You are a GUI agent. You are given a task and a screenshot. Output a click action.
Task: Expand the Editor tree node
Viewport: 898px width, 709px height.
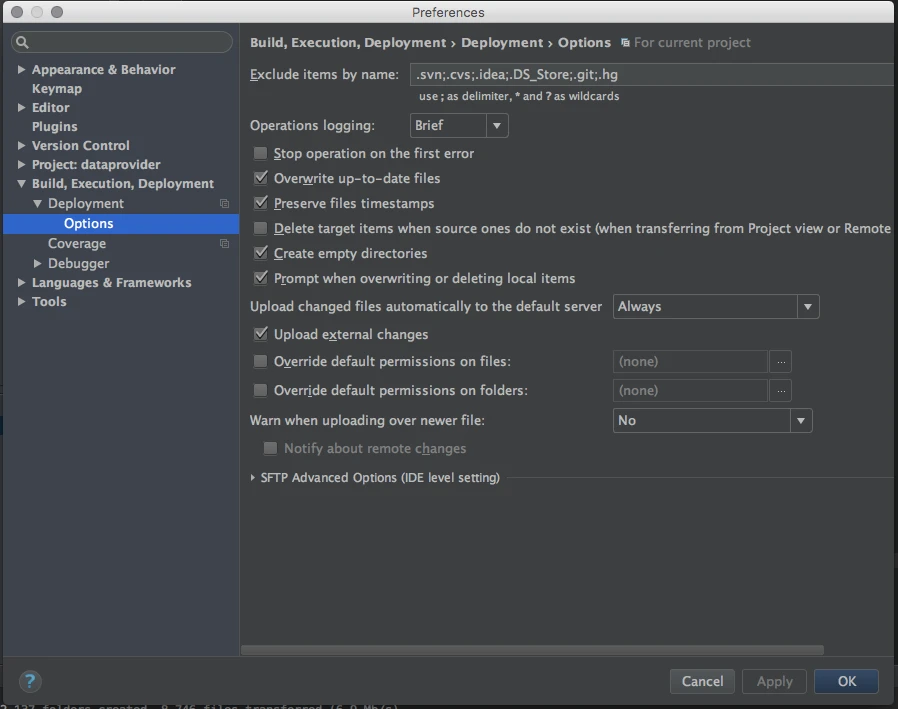[21, 108]
